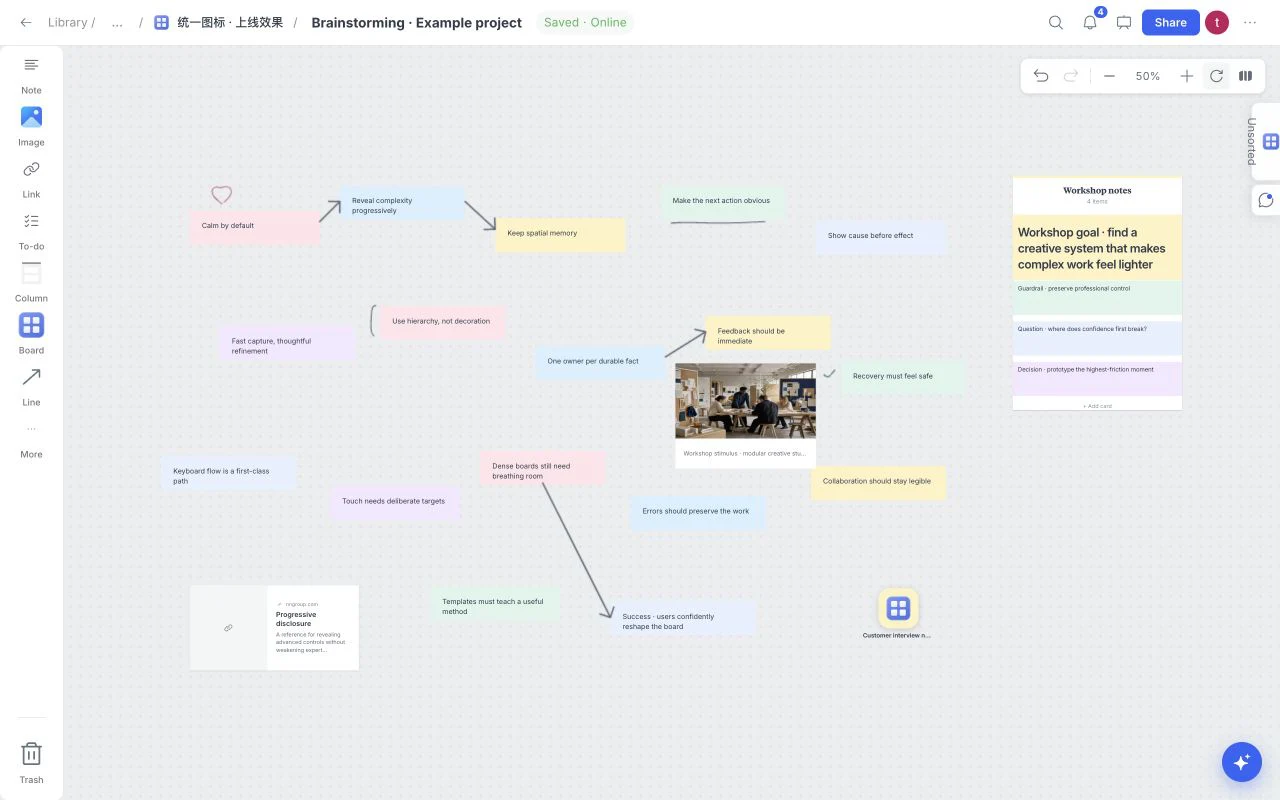Select the Board tool in sidebar
1280x800 pixels.
(x=31, y=335)
